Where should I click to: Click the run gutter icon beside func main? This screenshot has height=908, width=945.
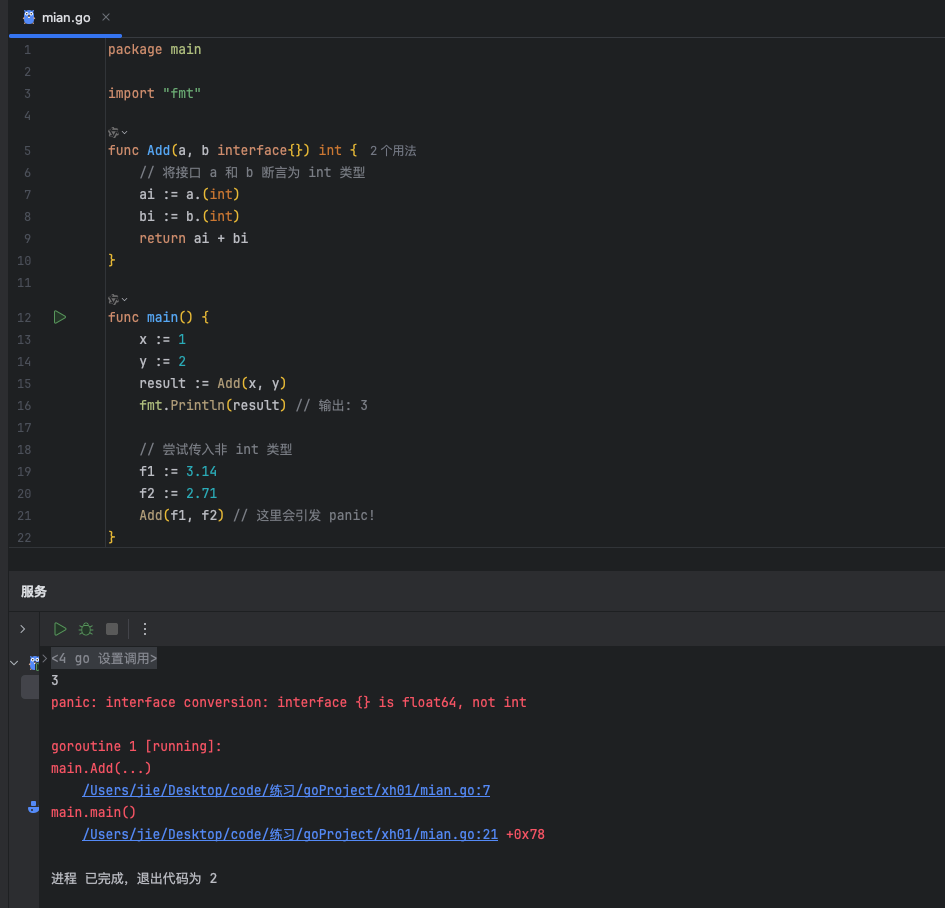pyautogui.click(x=60, y=318)
